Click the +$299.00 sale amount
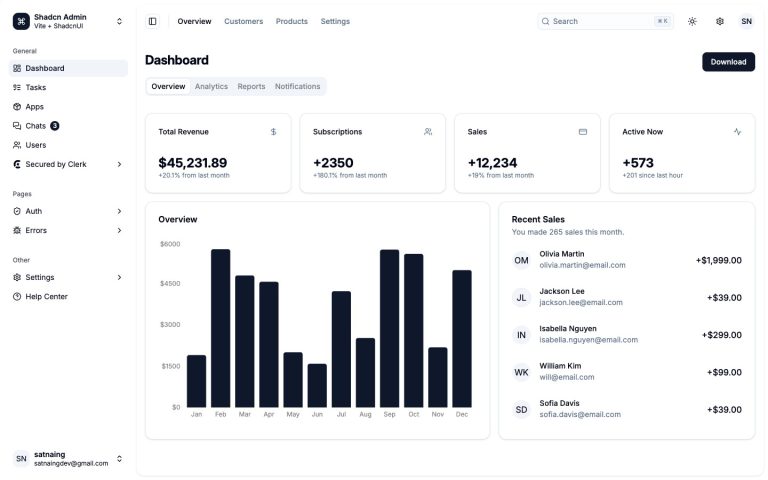Image resolution: width=768 pixels, height=480 pixels. point(721,335)
